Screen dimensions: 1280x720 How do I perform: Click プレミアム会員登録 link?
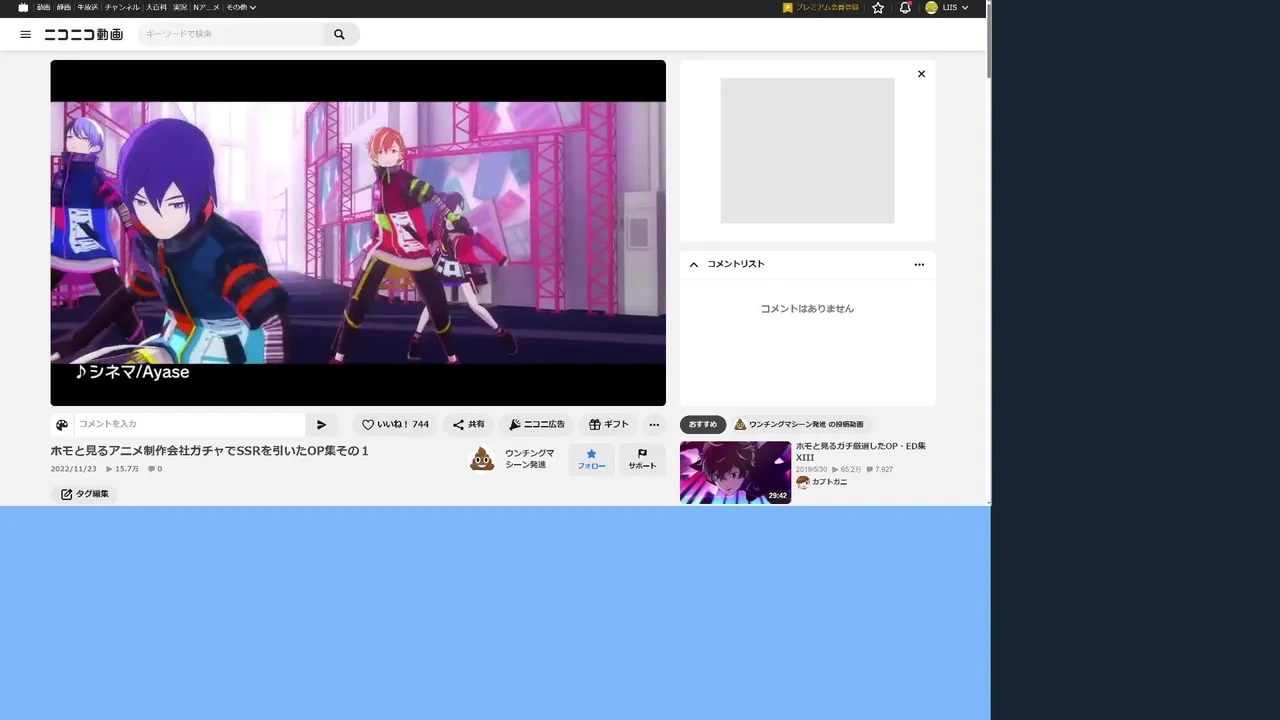coord(821,7)
